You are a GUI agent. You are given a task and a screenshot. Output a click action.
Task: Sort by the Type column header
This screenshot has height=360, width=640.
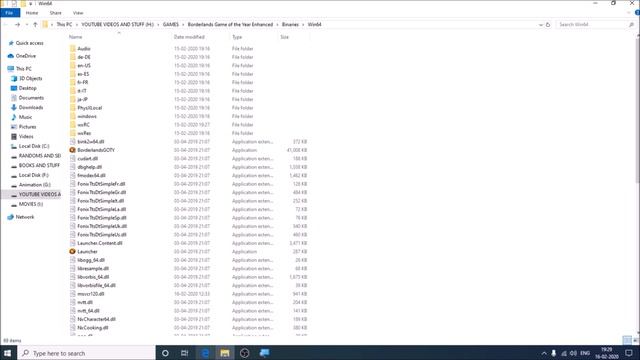pos(237,37)
